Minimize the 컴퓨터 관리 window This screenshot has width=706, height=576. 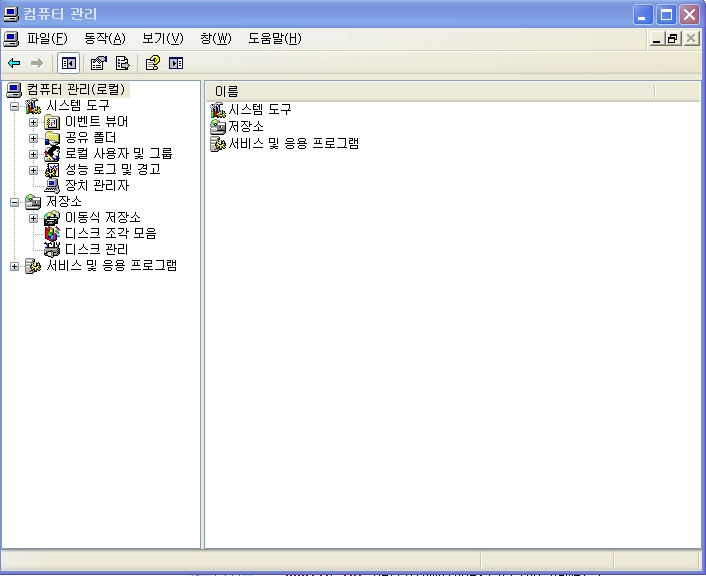click(643, 15)
